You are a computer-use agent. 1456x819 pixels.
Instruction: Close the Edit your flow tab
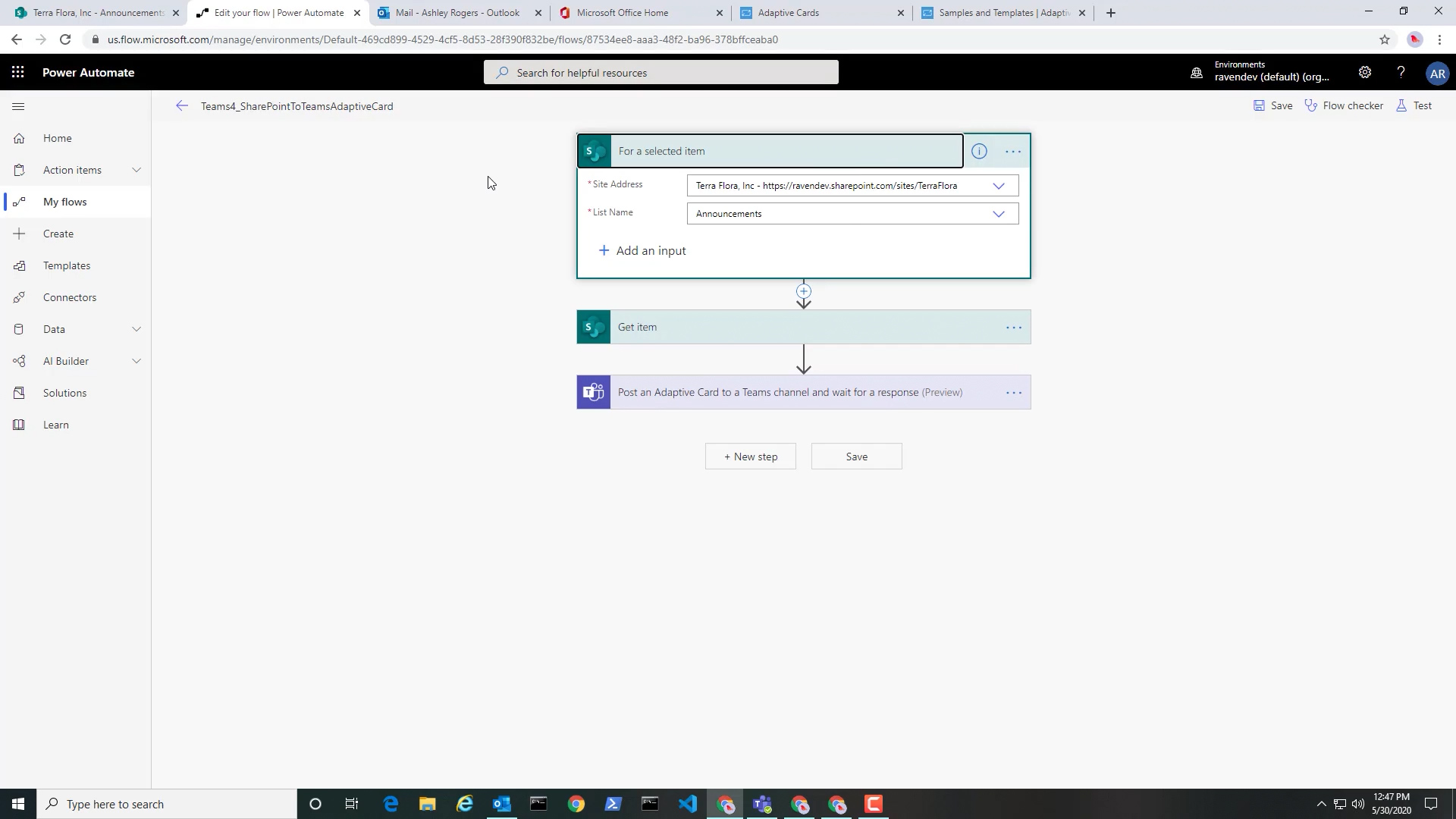[x=357, y=13]
